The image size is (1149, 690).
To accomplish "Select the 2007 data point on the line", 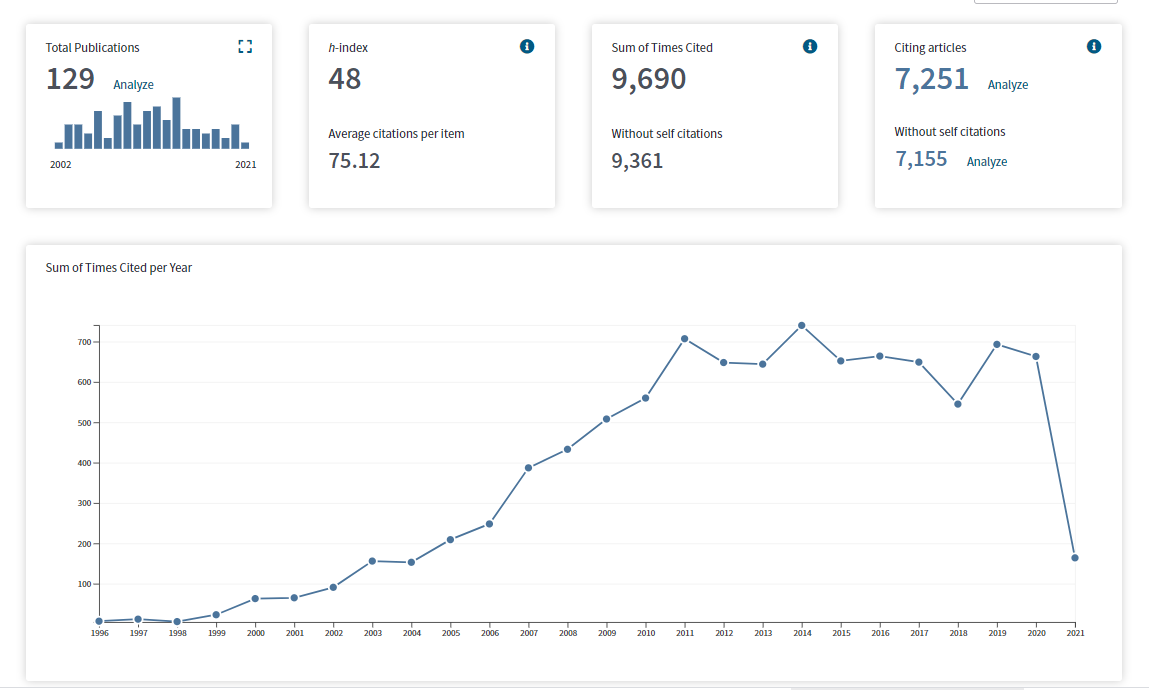I will click(x=528, y=467).
